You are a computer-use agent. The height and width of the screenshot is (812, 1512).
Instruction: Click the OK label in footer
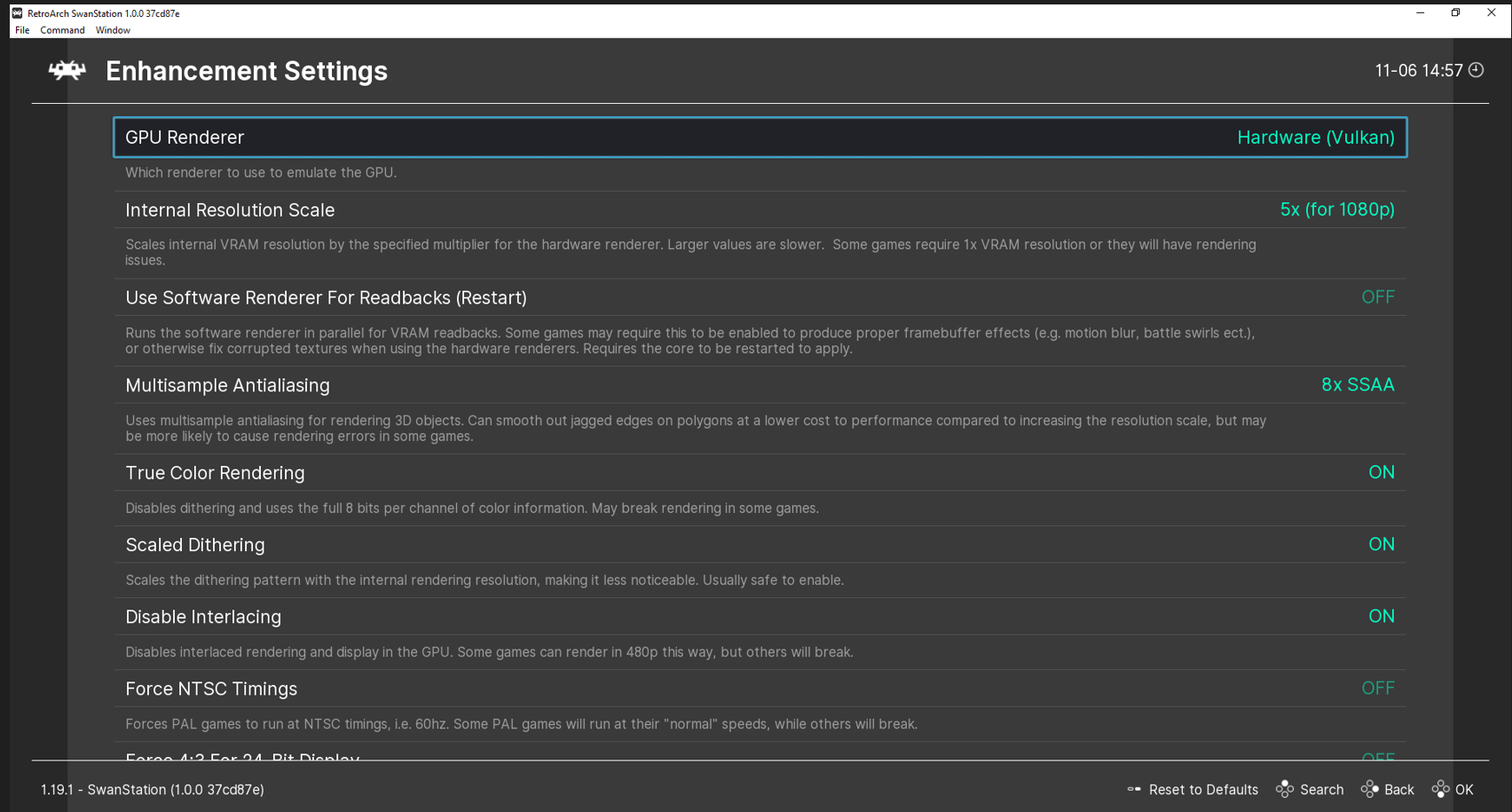[1464, 790]
